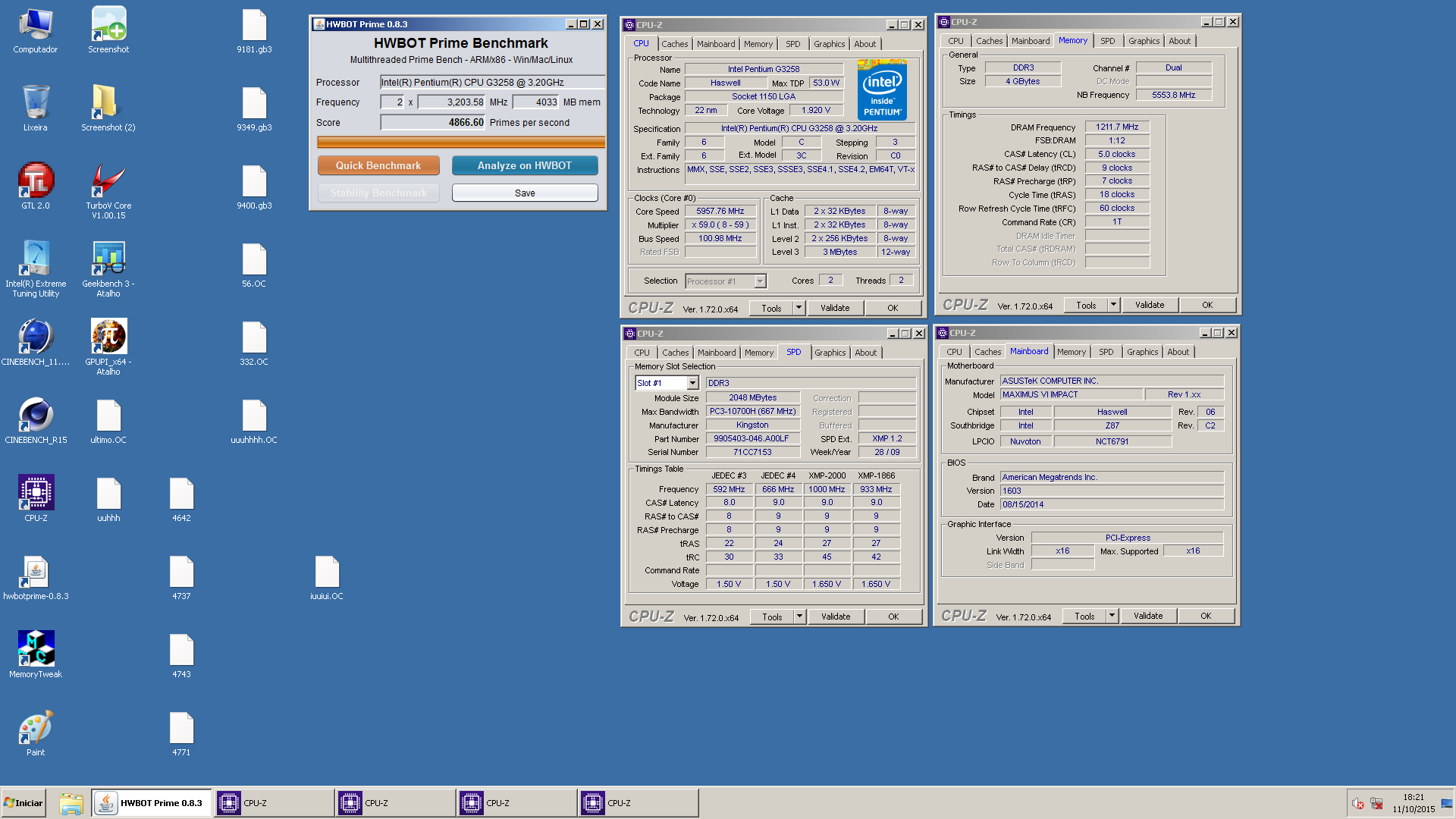The height and width of the screenshot is (819, 1456).
Task: Switch to HWBOT Prime 0.8.3 taskbar item
Action: (152, 803)
